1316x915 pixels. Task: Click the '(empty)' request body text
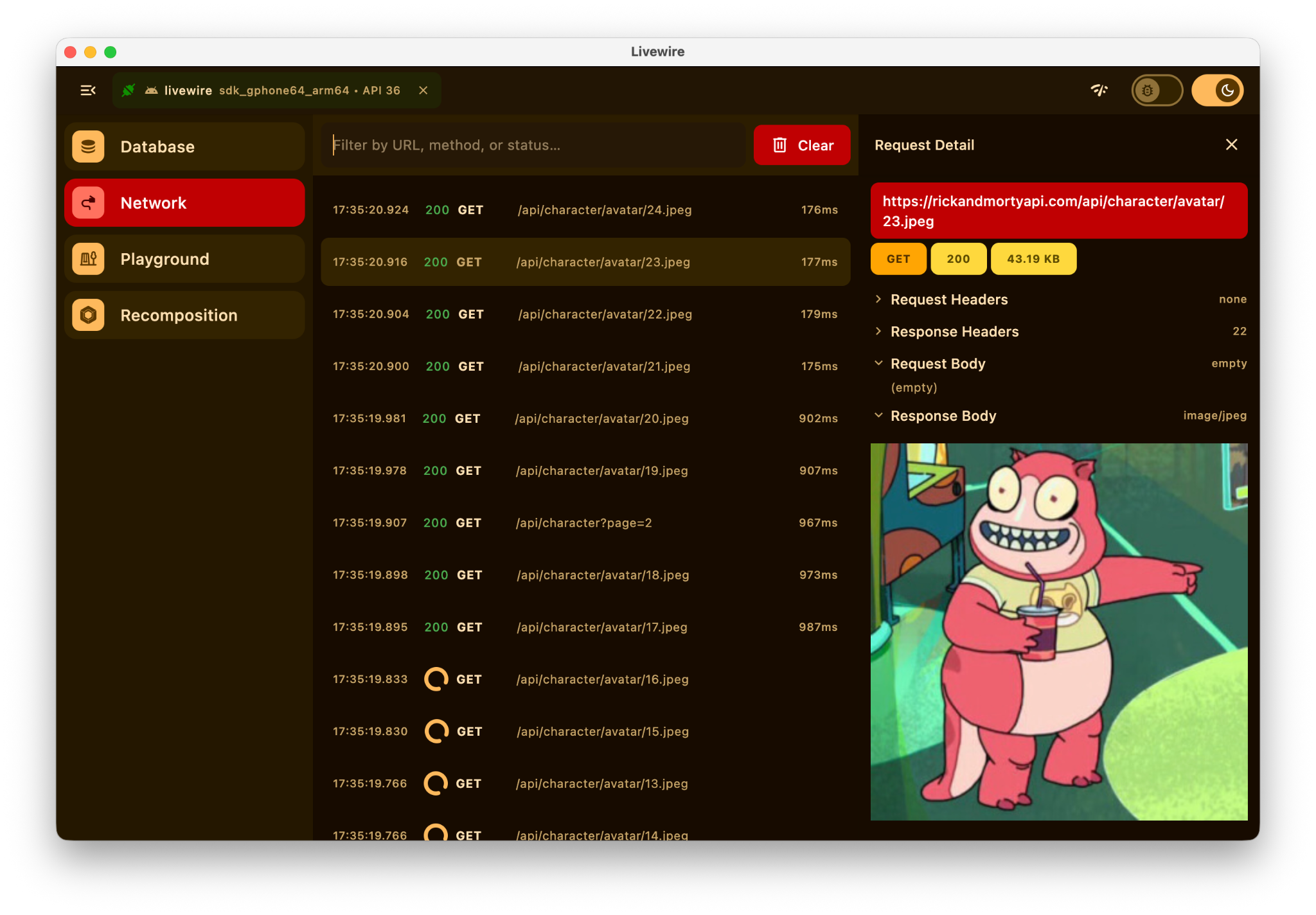point(914,387)
